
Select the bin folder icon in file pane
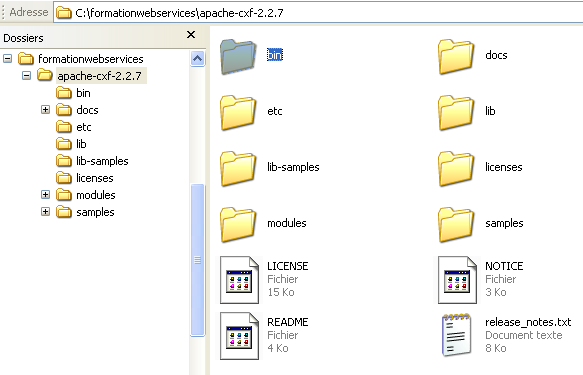[x=238, y=56]
